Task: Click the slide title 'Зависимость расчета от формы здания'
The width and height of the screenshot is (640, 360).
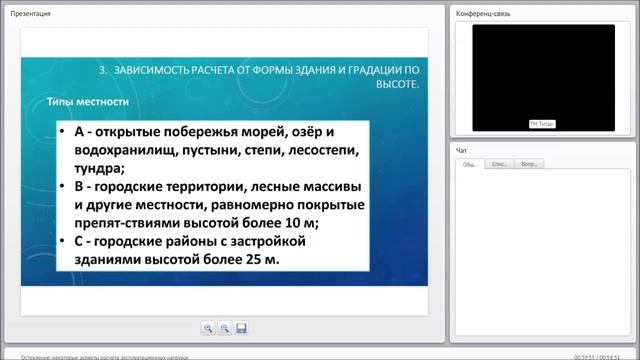Action: click(x=259, y=77)
